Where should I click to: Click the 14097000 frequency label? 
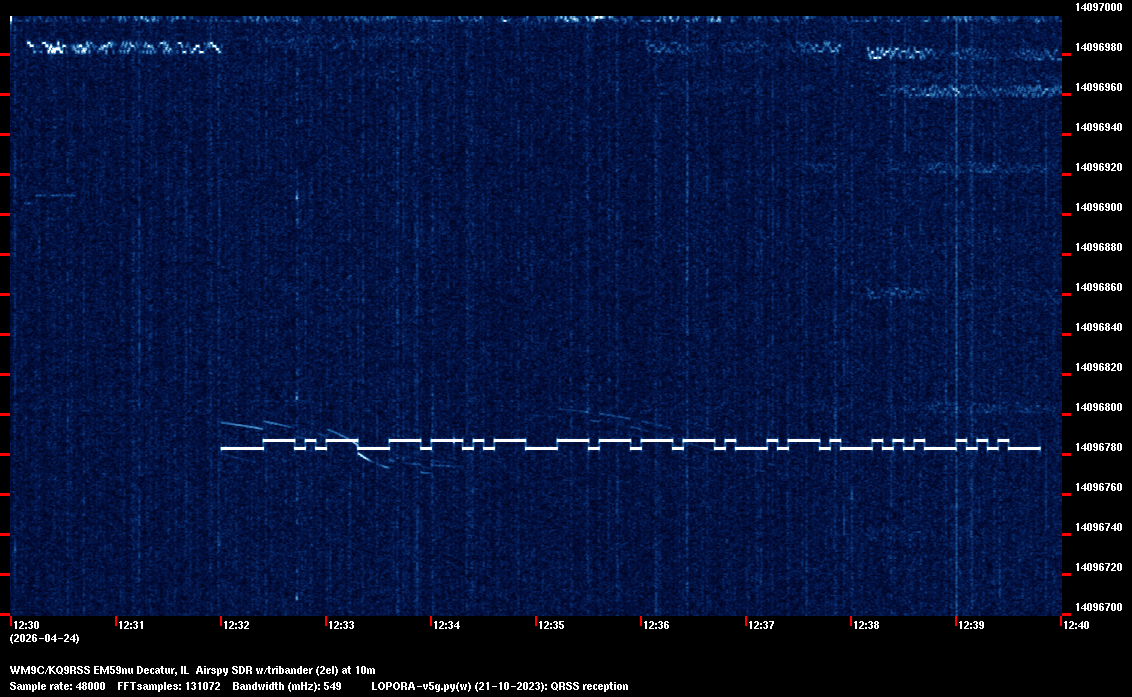(x=1097, y=7)
